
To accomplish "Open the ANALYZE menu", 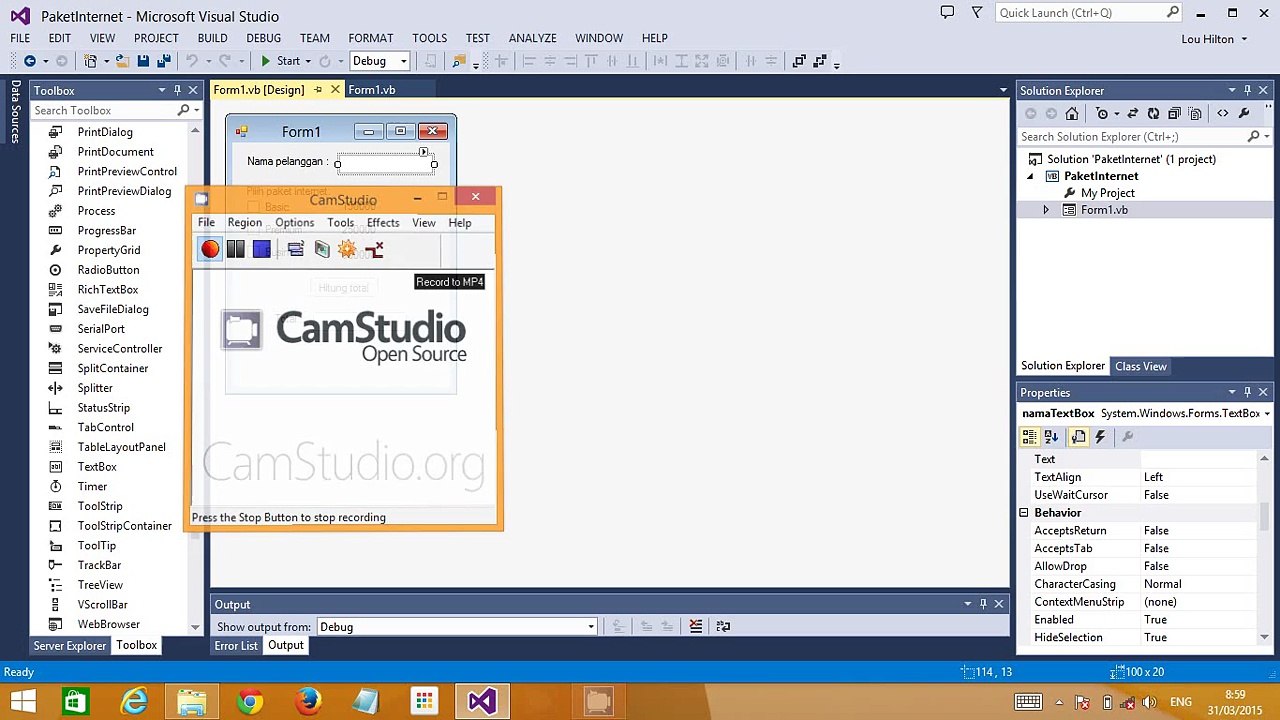I will click(x=532, y=38).
